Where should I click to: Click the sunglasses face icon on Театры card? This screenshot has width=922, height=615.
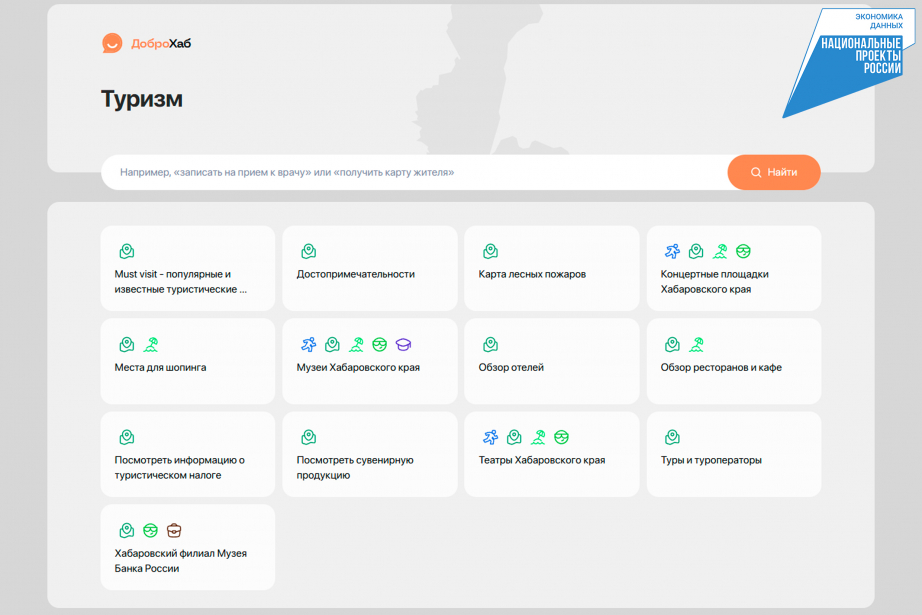click(x=562, y=437)
